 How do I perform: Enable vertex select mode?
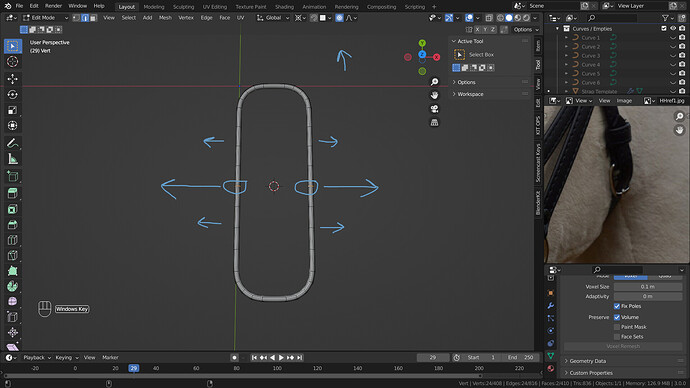pos(76,18)
